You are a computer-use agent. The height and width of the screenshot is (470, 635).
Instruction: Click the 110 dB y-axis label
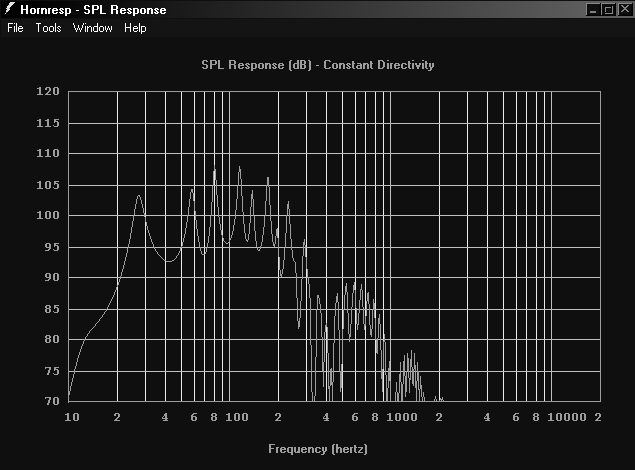coord(48,153)
